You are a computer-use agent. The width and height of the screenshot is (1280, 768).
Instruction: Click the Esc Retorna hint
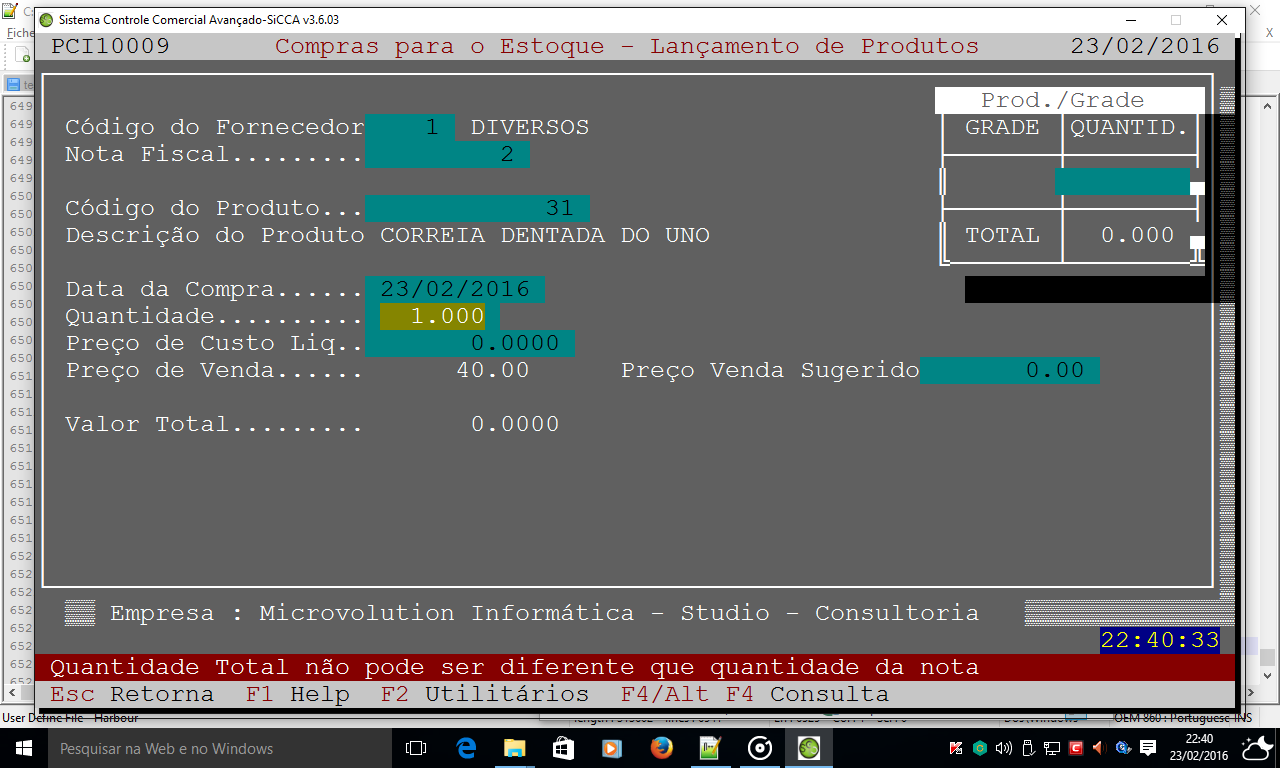(132, 695)
